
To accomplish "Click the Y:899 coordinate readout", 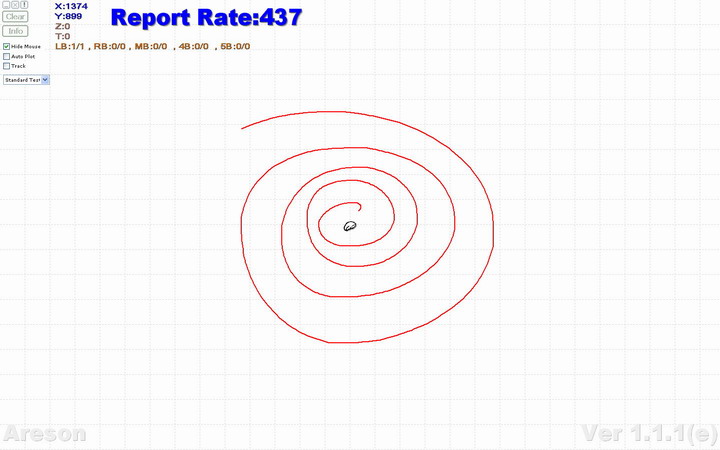I will tap(68, 16).
